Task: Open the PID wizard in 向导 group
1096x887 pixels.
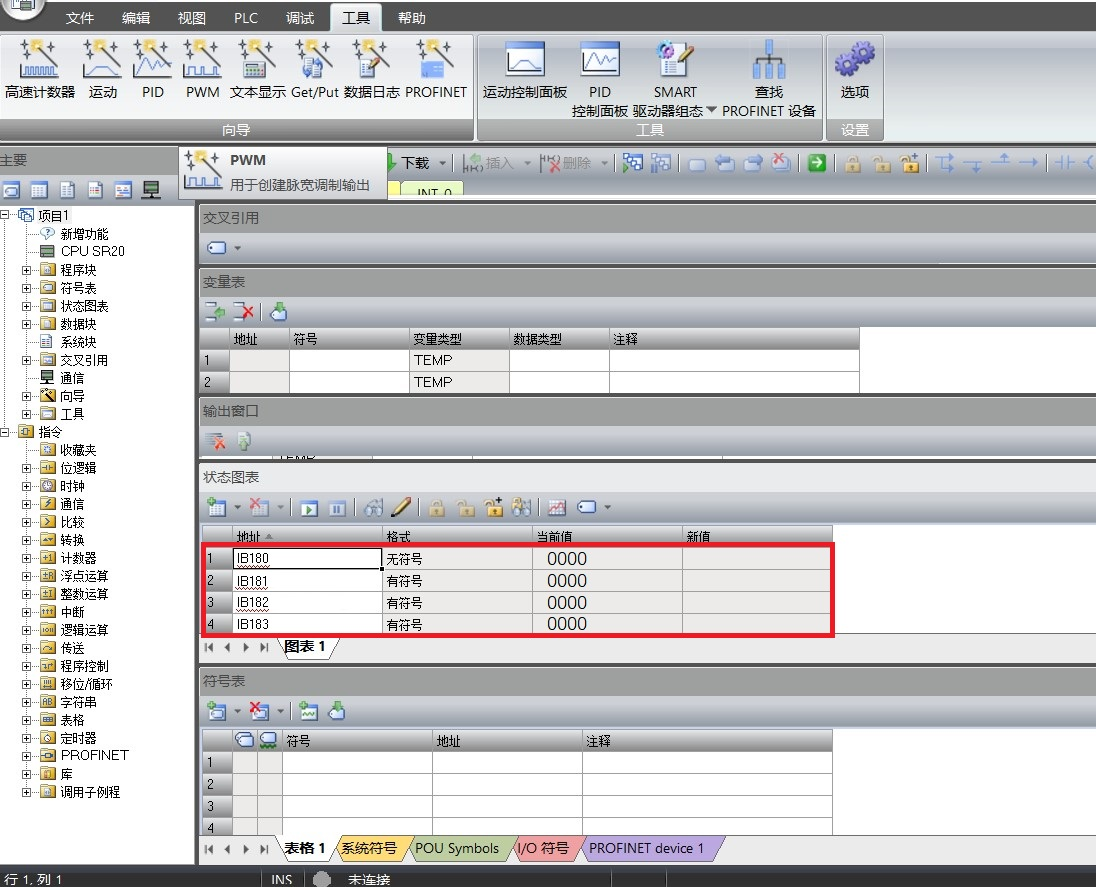Action: pyautogui.click(x=152, y=68)
